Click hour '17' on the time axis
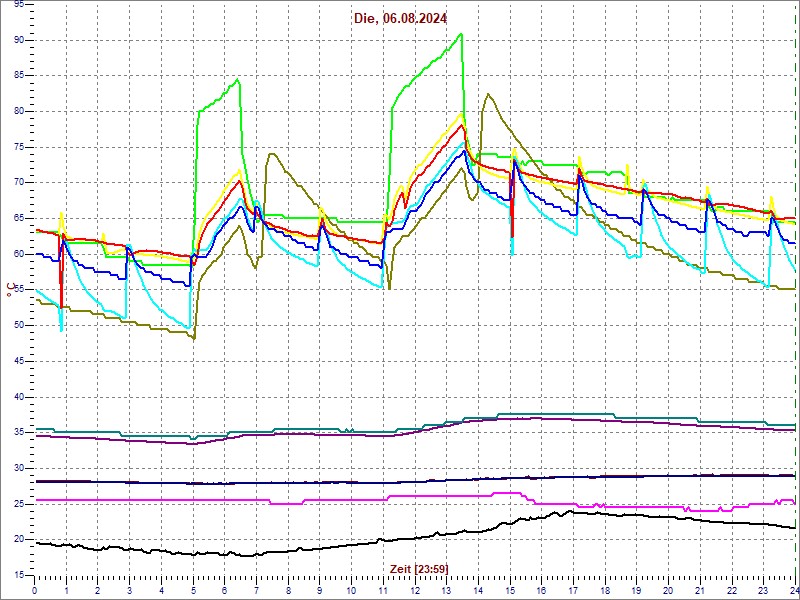Image resolution: width=800 pixels, height=600 pixels. point(573,590)
